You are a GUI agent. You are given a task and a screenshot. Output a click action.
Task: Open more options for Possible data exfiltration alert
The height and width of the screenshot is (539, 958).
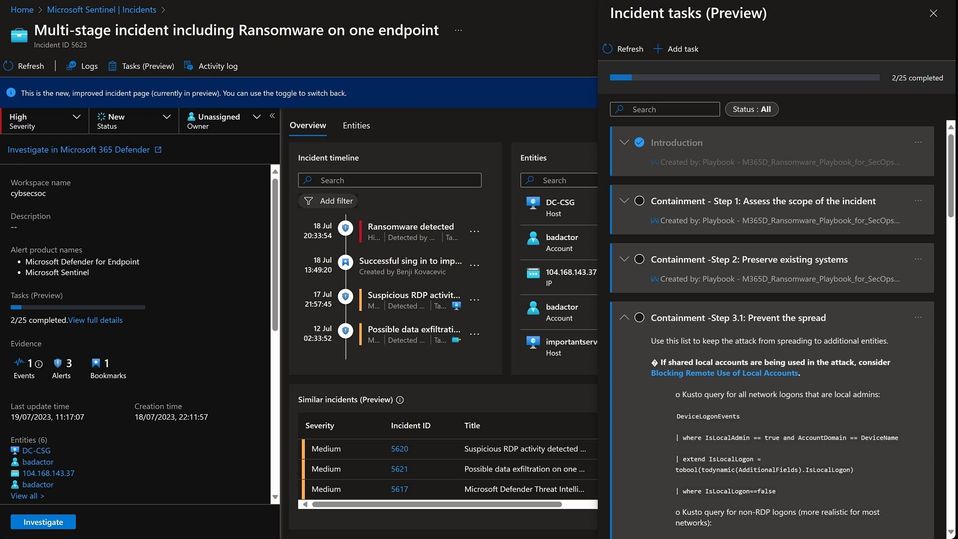474,334
